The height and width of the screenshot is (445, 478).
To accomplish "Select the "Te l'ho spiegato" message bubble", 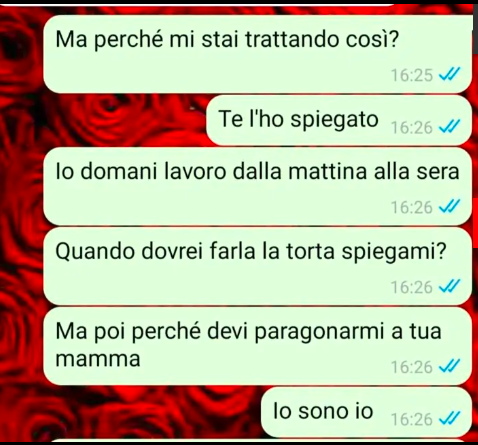I will coord(339,120).
